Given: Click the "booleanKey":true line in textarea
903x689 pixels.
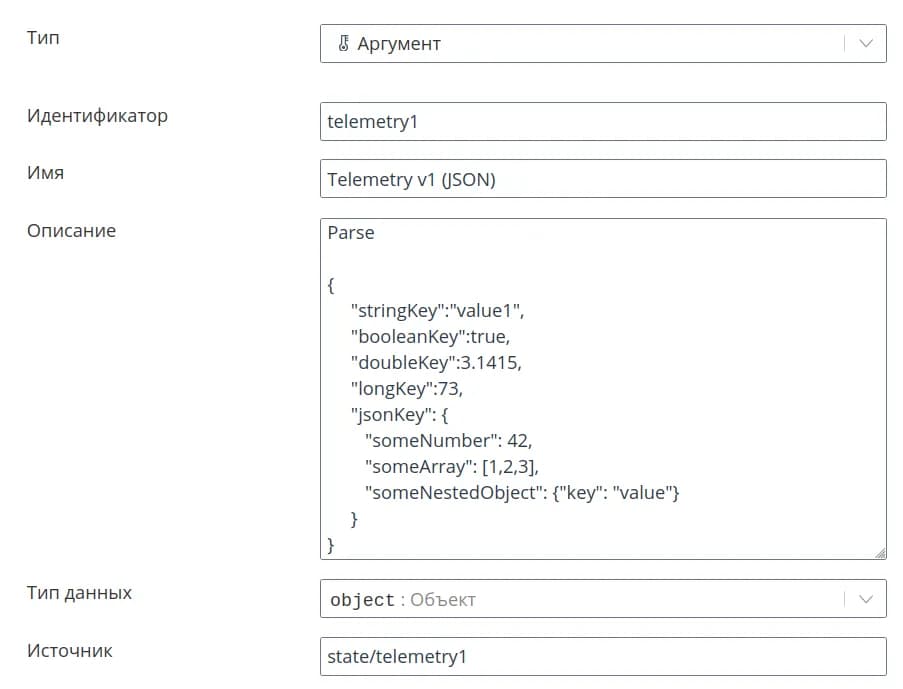Looking at the screenshot, I should (x=430, y=337).
